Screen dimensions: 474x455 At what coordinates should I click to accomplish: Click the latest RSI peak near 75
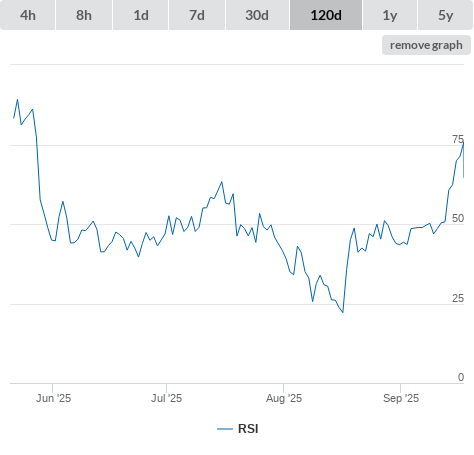pyautogui.click(x=463, y=142)
